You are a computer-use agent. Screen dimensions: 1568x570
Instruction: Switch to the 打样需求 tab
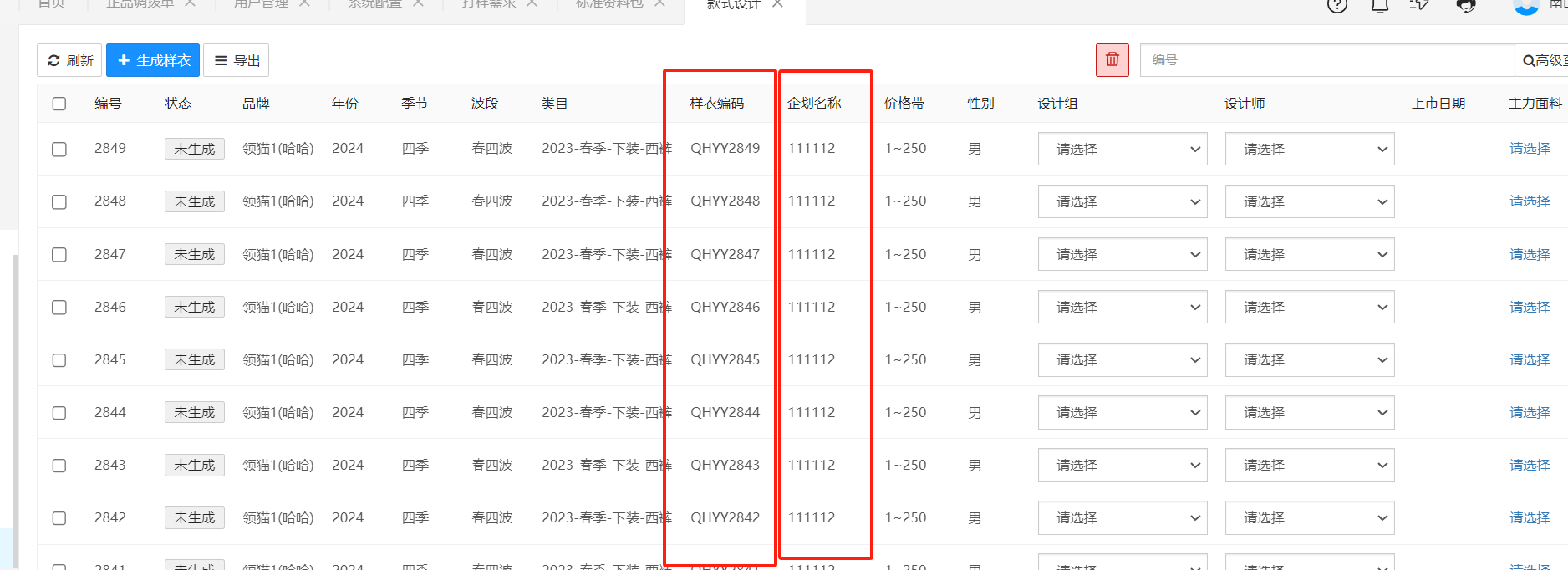coord(488,4)
